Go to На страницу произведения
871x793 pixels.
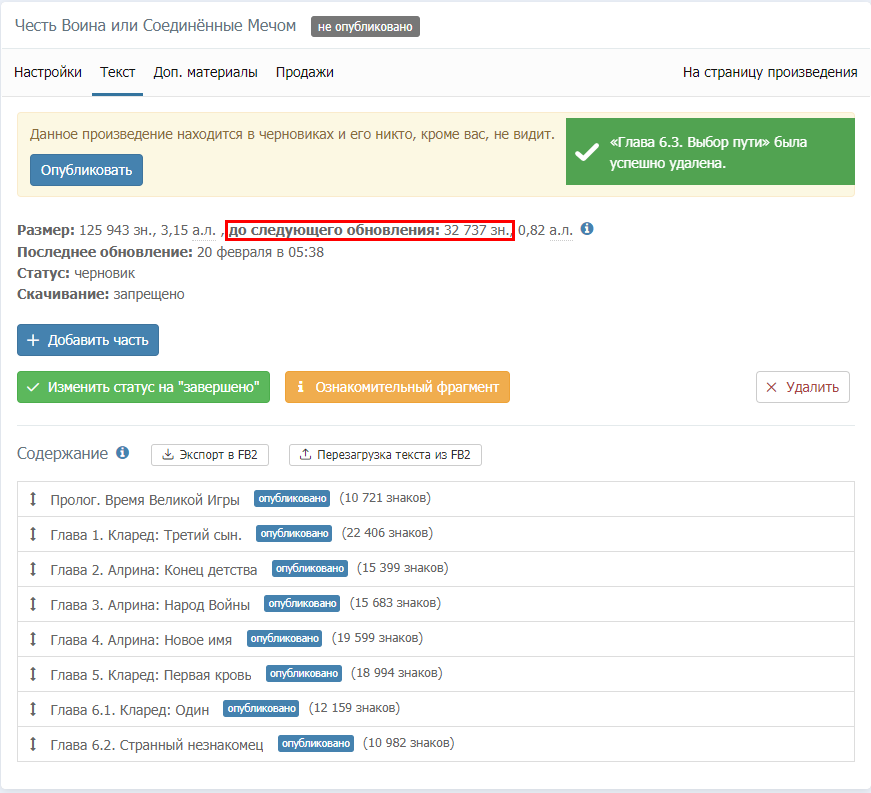tap(769, 72)
